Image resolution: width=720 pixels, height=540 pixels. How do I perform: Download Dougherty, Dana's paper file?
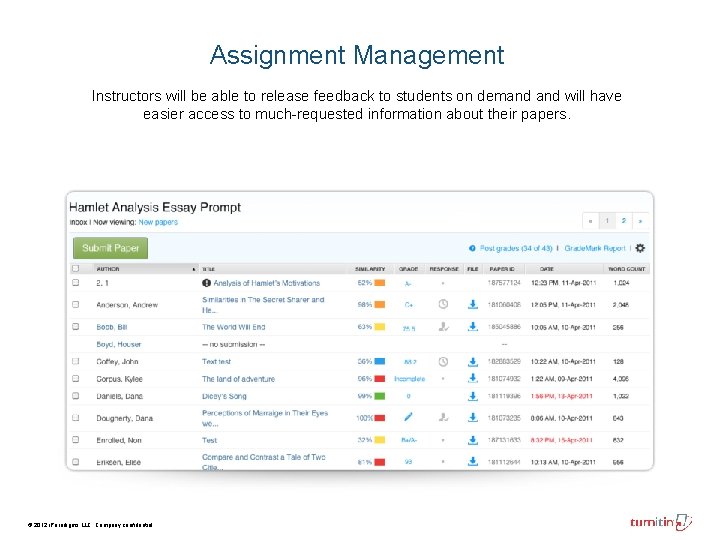pyautogui.click(x=472, y=417)
